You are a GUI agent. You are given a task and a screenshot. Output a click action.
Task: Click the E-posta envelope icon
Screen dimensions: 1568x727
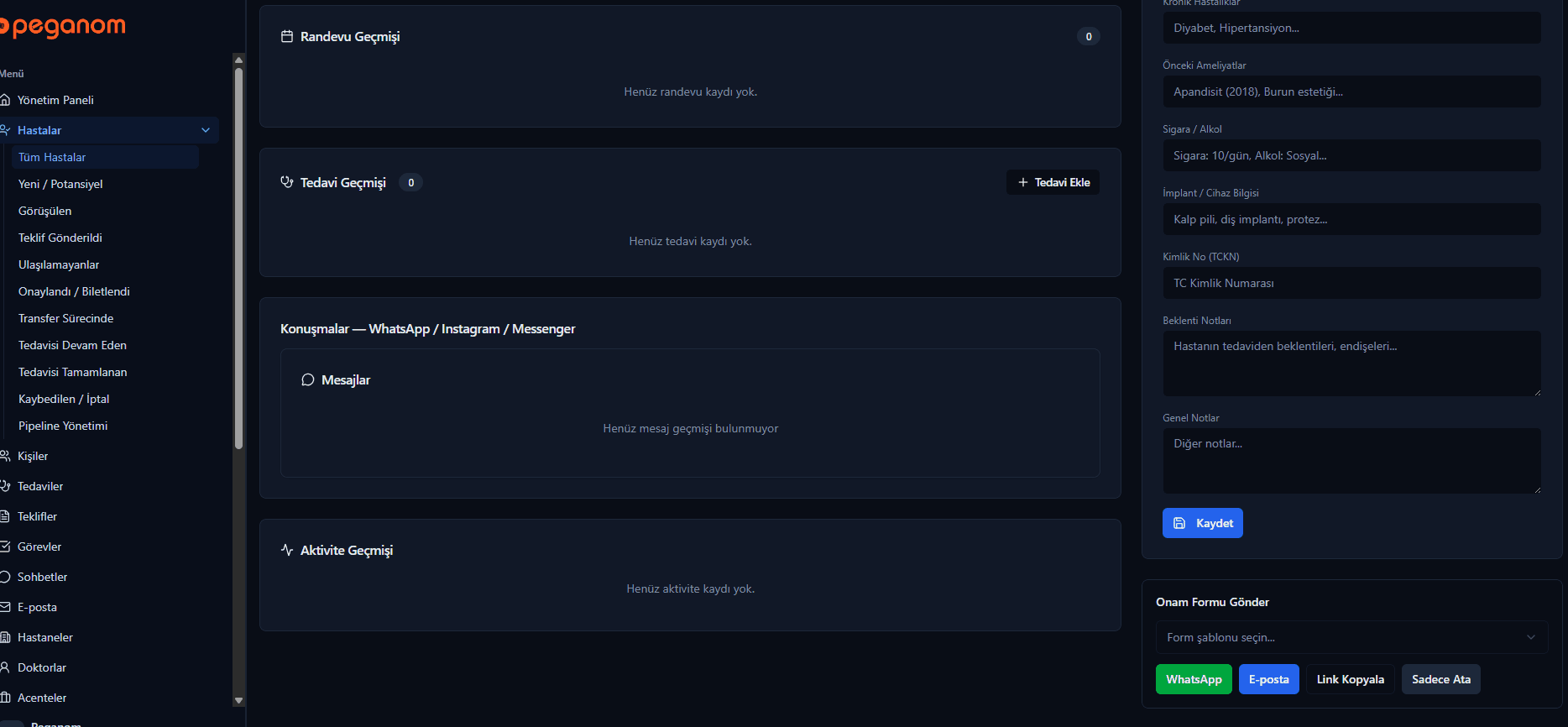coord(5,607)
